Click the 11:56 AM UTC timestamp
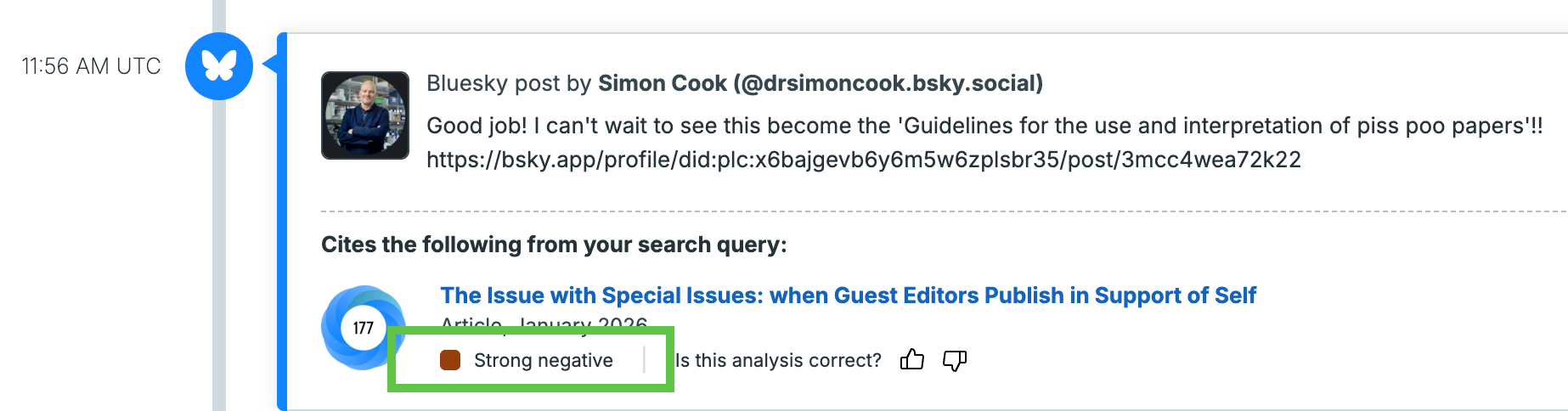 [91, 66]
